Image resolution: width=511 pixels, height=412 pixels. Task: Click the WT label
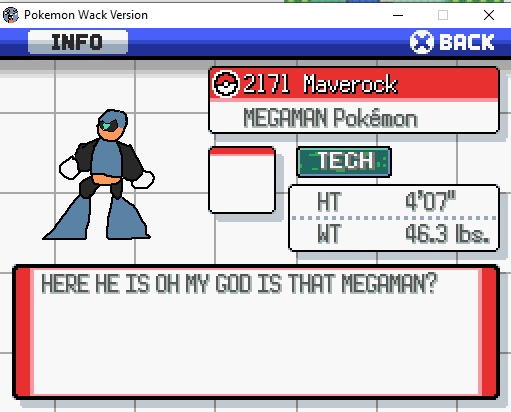pyautogui.click(x=329, y=233)
